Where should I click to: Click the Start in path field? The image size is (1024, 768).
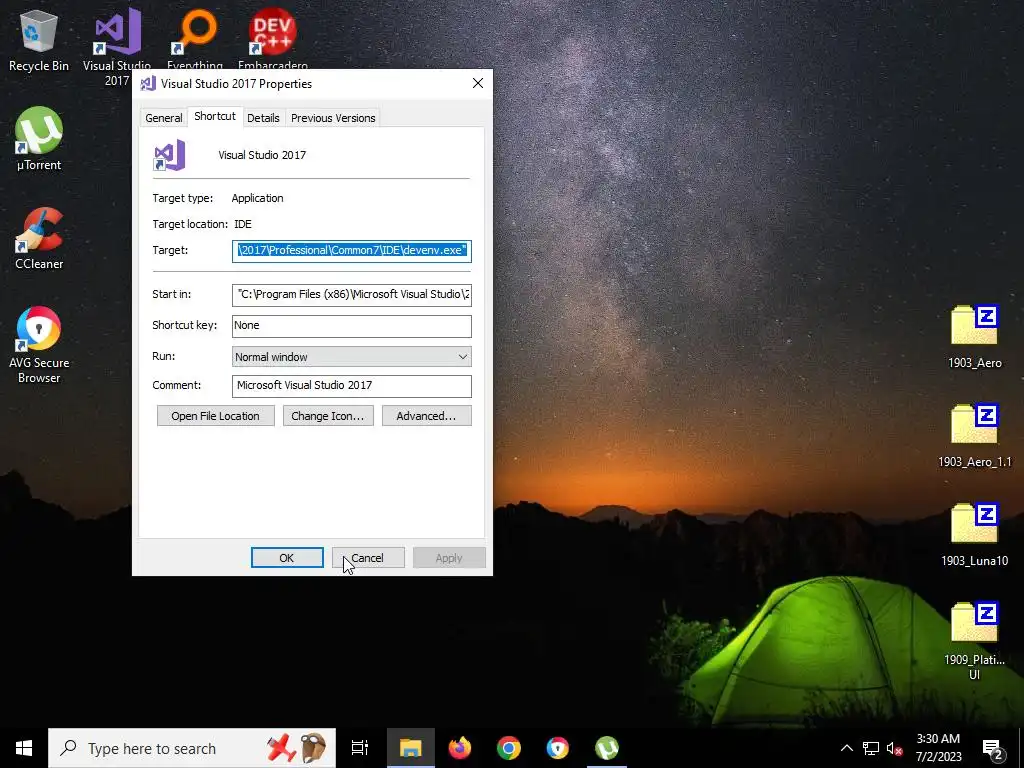pyautogui.click(x=351, y=295)
